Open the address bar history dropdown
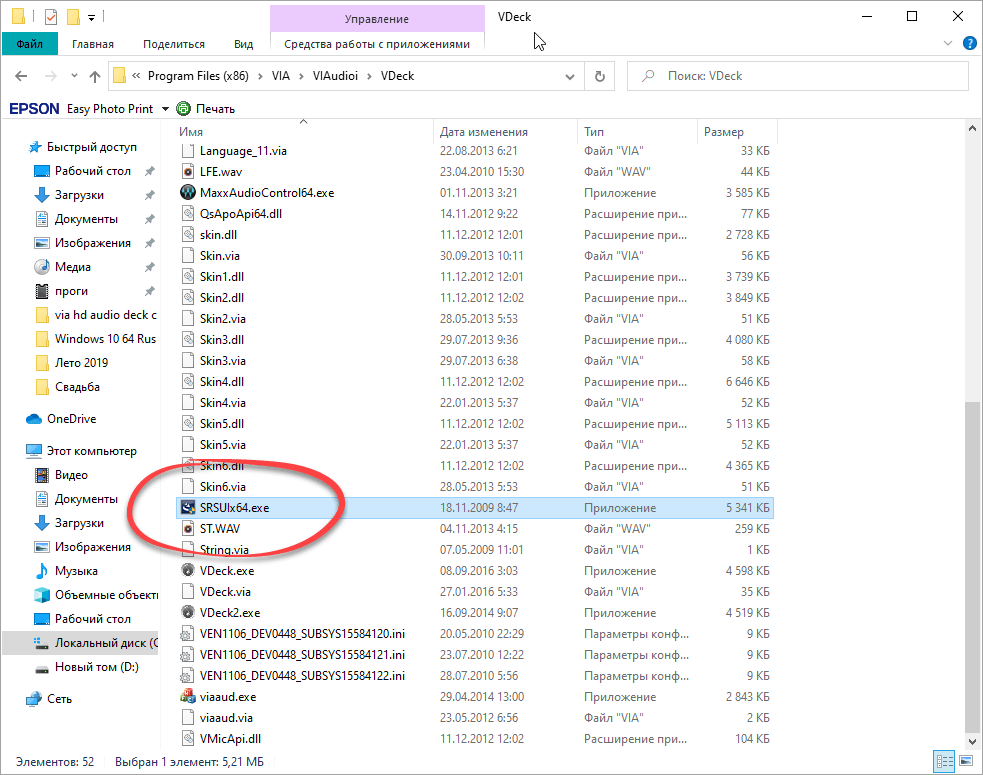Viewport: 983px width, 775px height. coord(569,76)
